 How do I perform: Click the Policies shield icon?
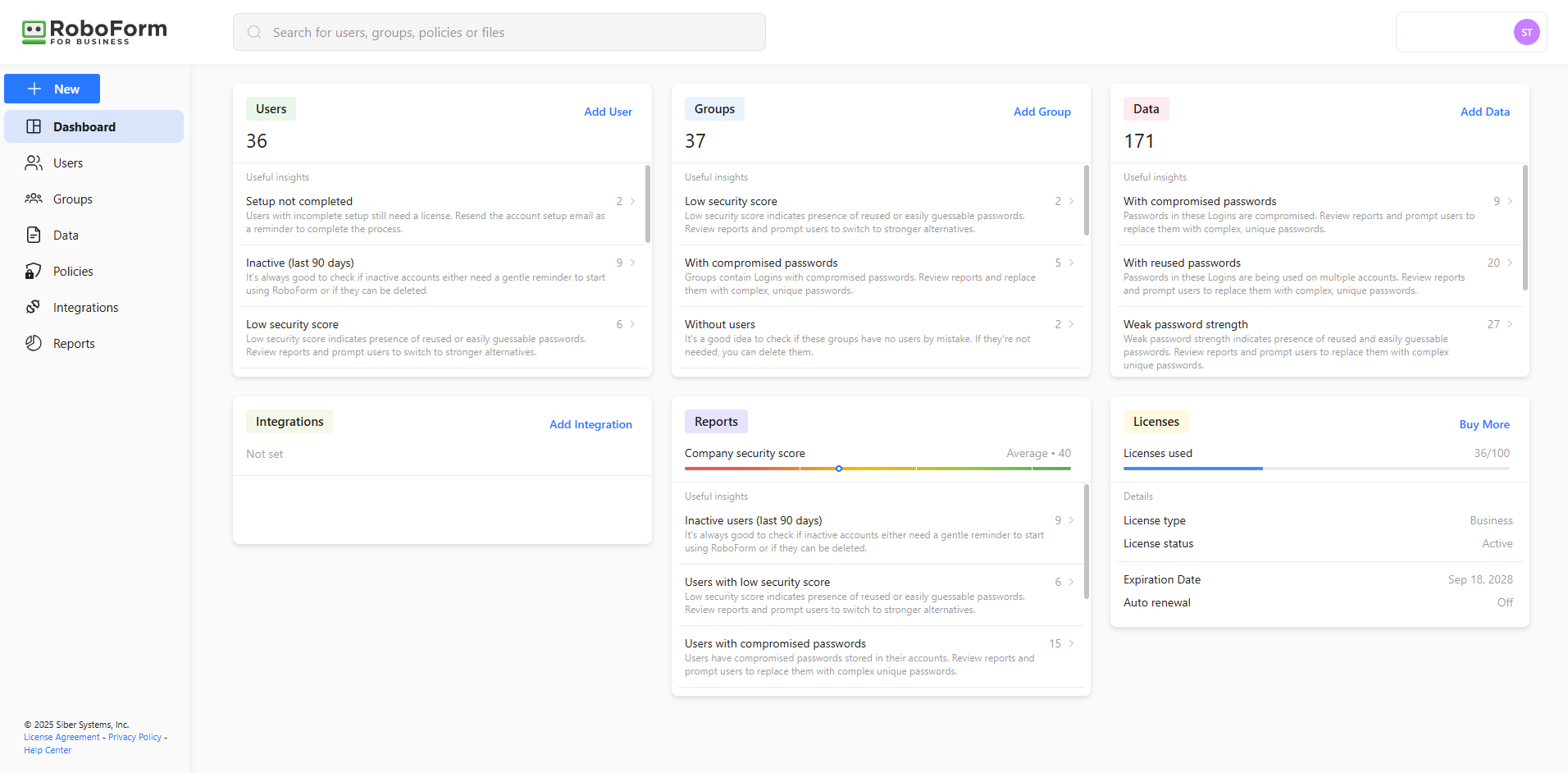(34, 272)
